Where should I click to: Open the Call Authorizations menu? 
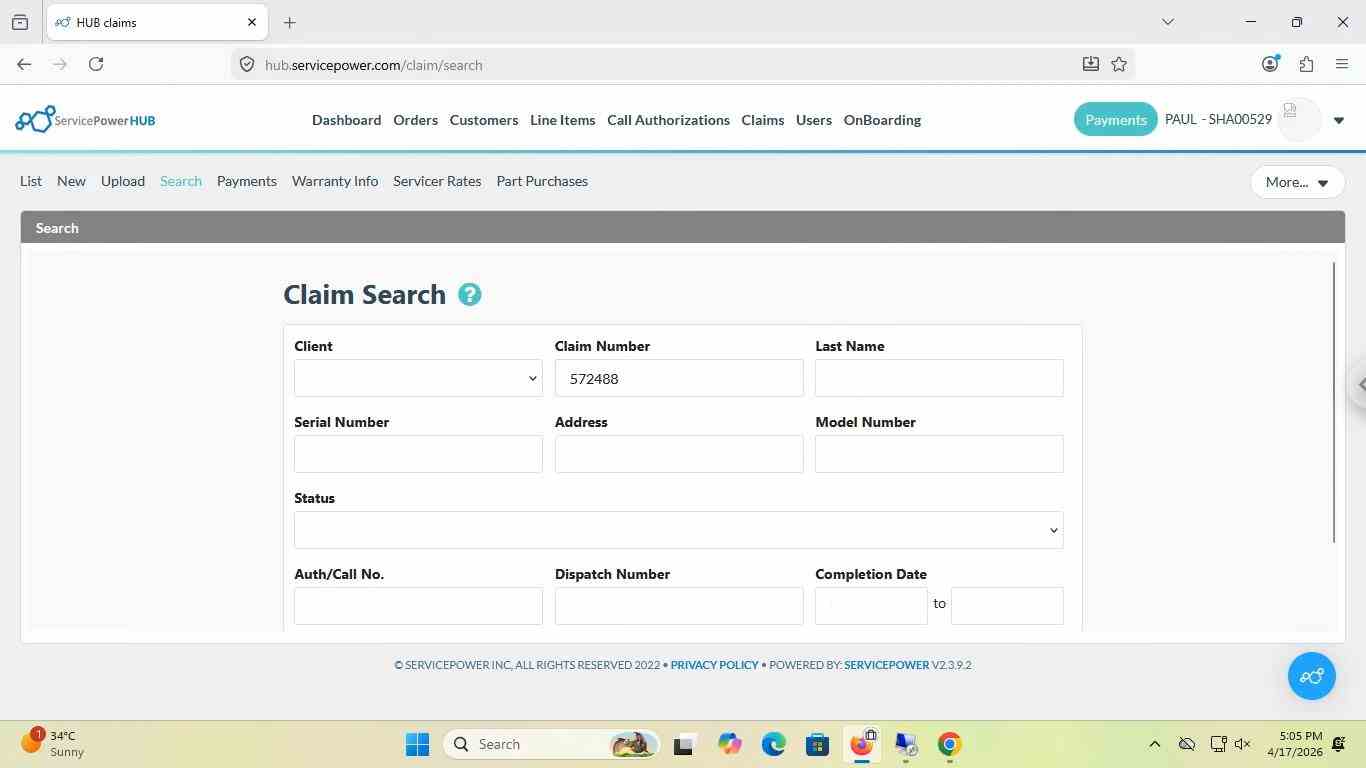(x=668, y=120)
